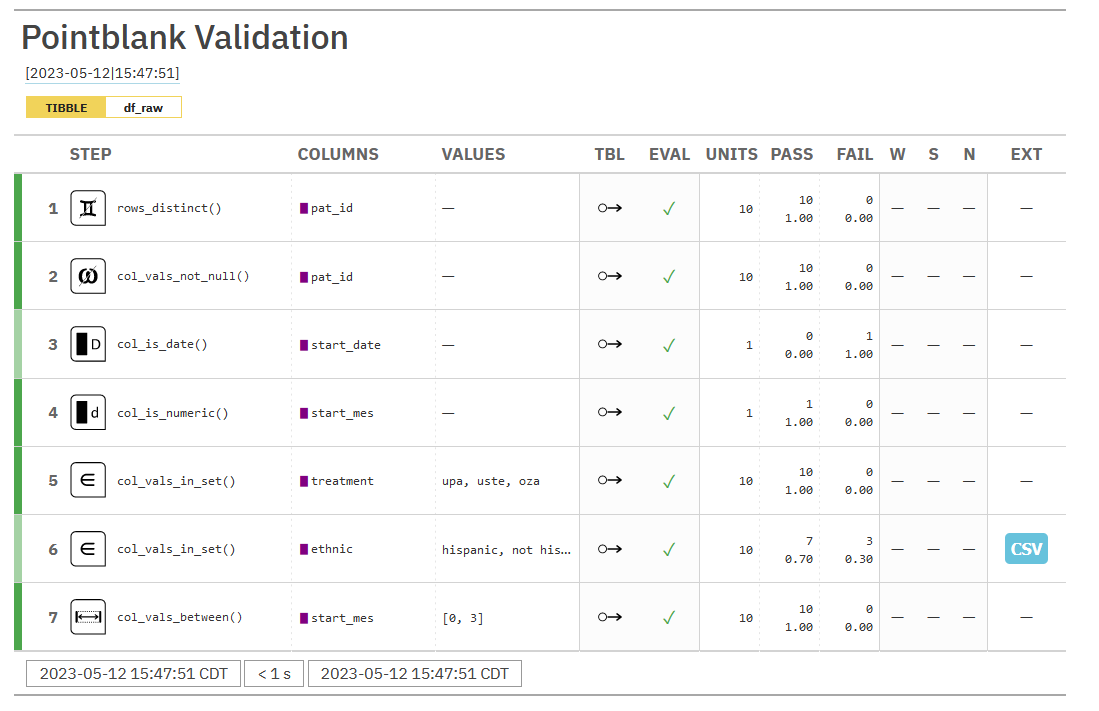Click the col_is_numeric step icon
Screen dimensions: 1099x711
(x=88, y=412)
